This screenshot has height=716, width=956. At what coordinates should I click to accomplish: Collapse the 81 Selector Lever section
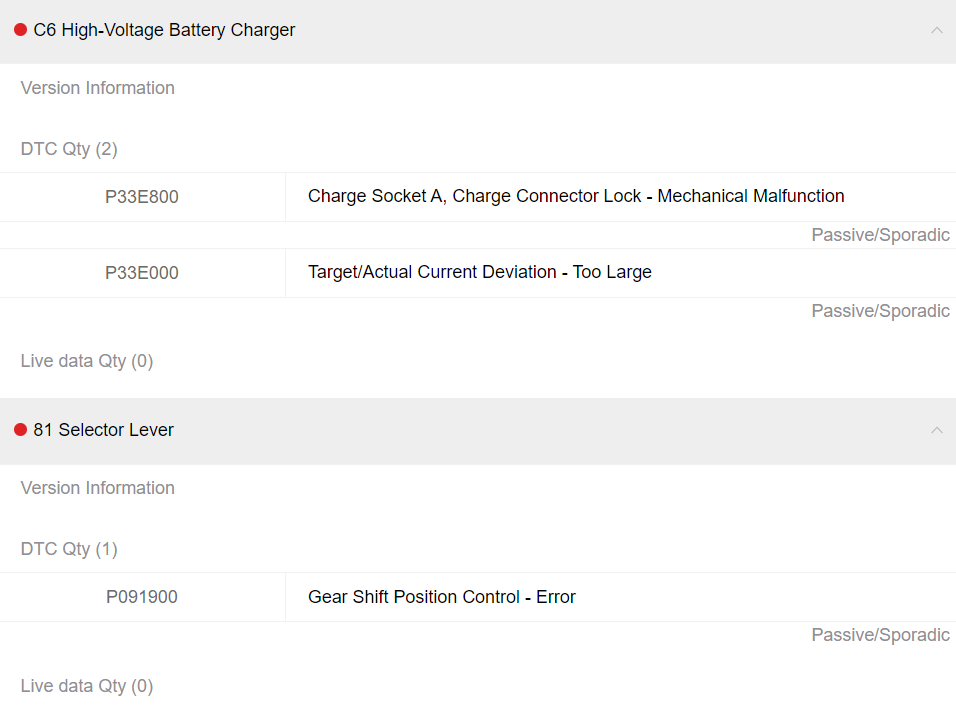(936, 430)
